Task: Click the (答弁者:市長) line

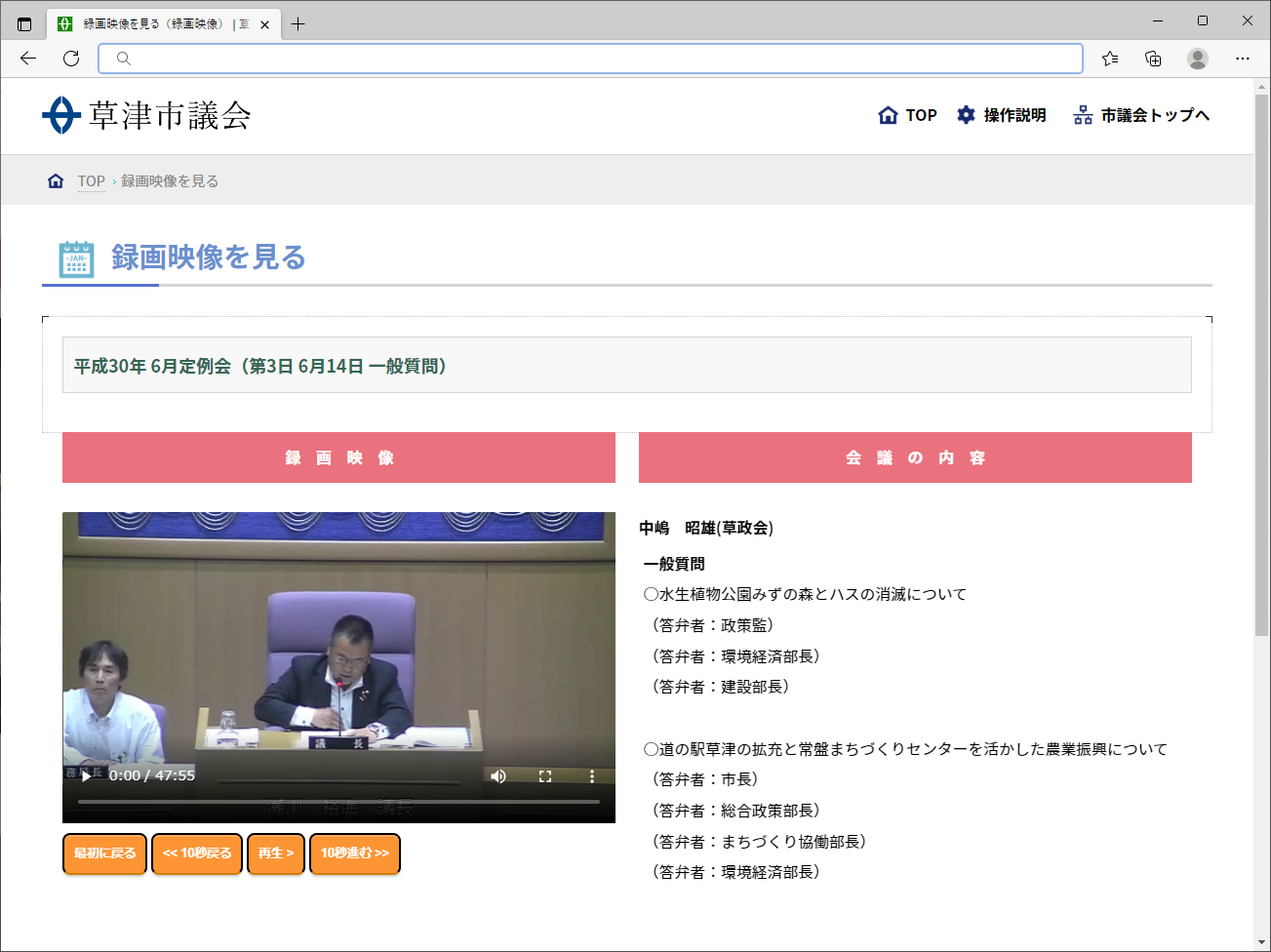Action: 703,779
